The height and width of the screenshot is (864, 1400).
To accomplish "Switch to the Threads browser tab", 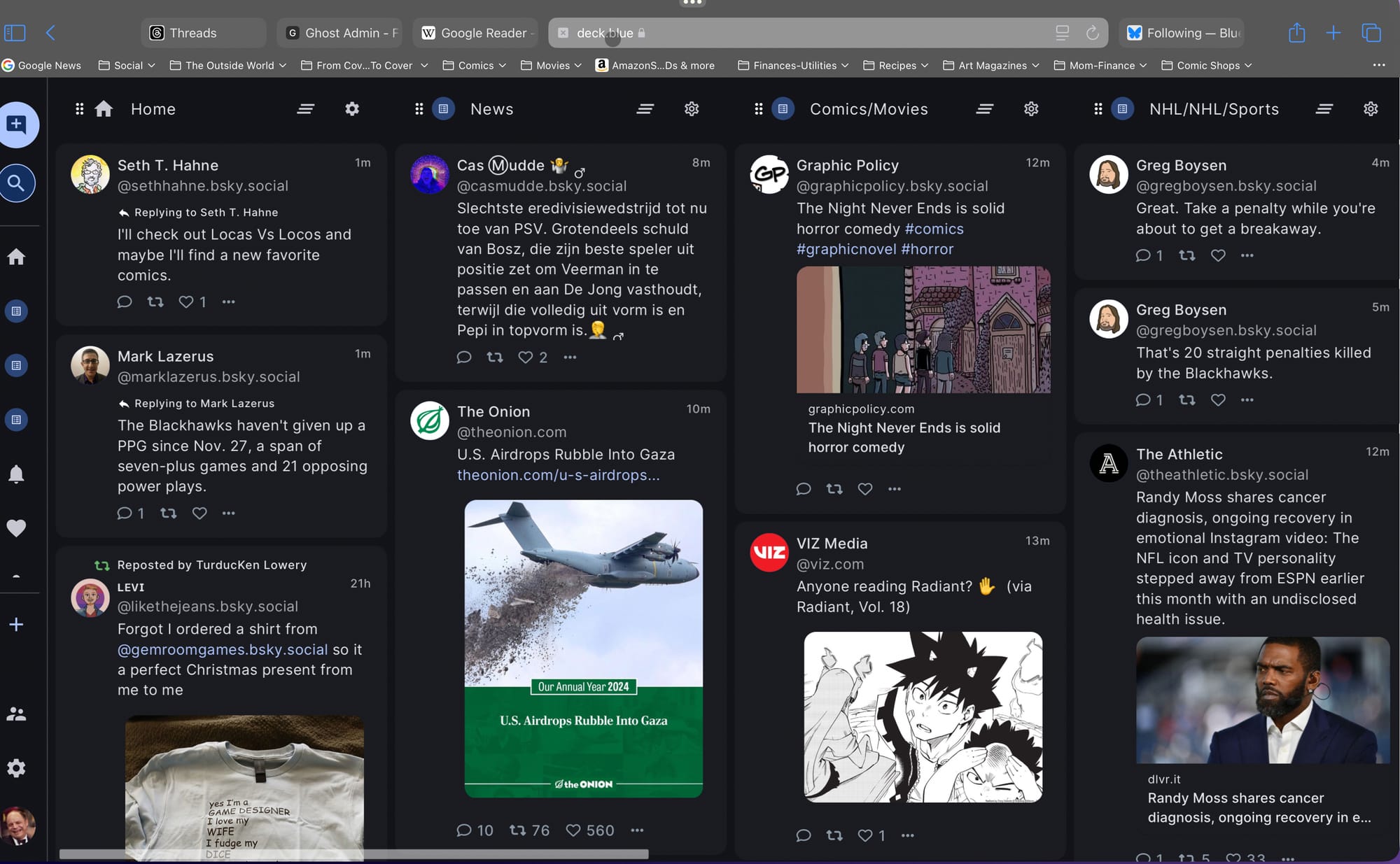I will click(x=203, y=33).
